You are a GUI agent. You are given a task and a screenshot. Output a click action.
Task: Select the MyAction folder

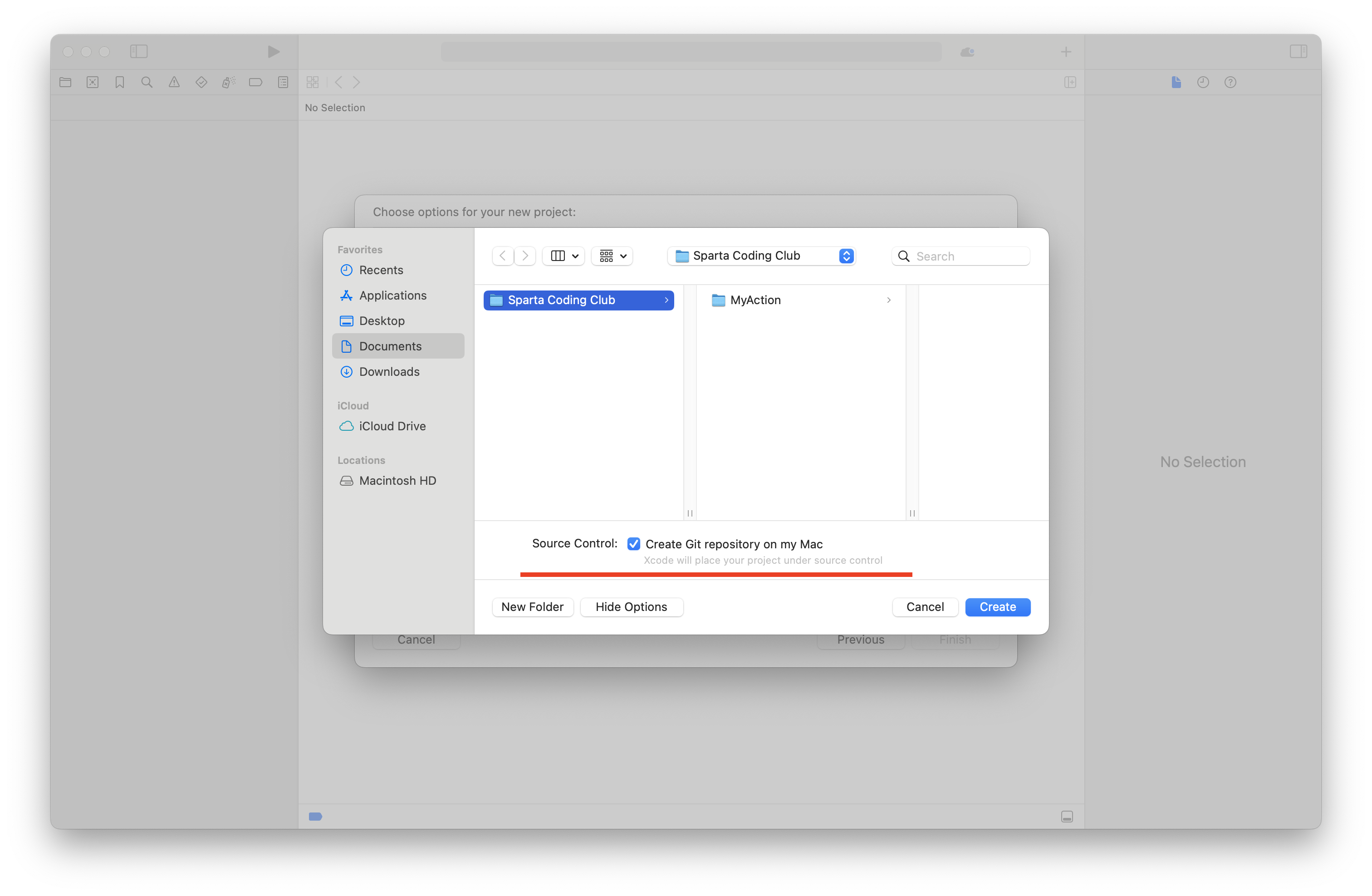[755, 300]
